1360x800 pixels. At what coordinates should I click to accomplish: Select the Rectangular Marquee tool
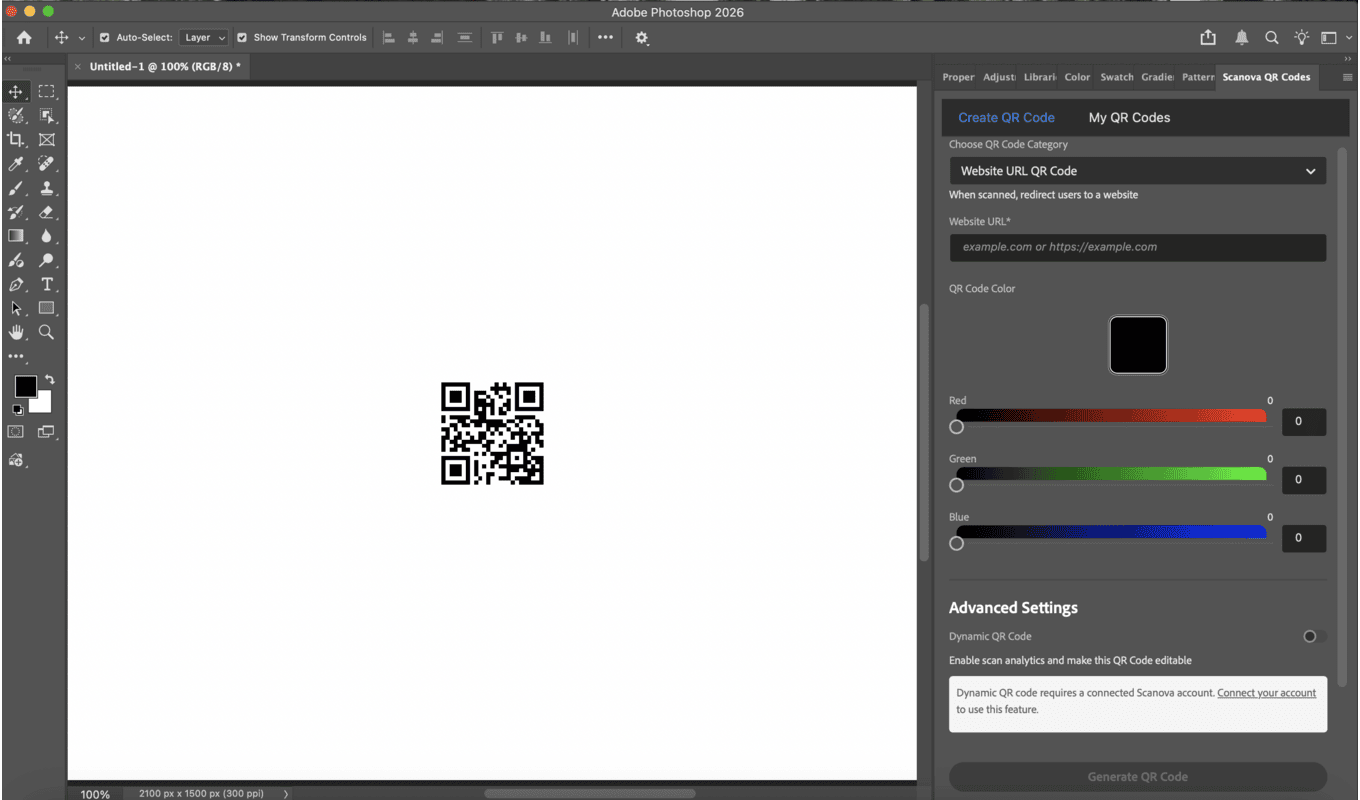coord(46,92)
